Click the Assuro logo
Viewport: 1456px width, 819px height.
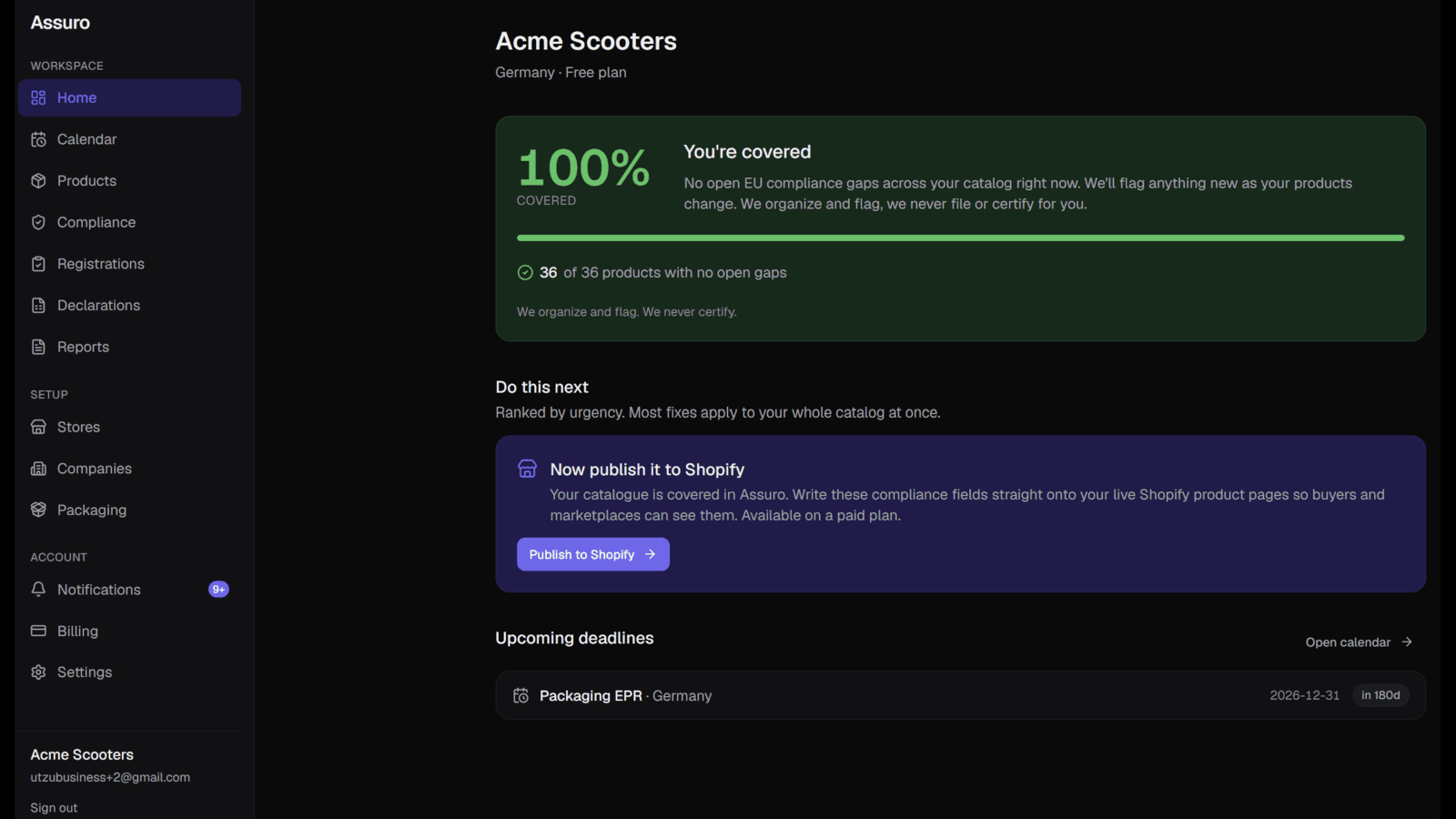pos(60,23)
